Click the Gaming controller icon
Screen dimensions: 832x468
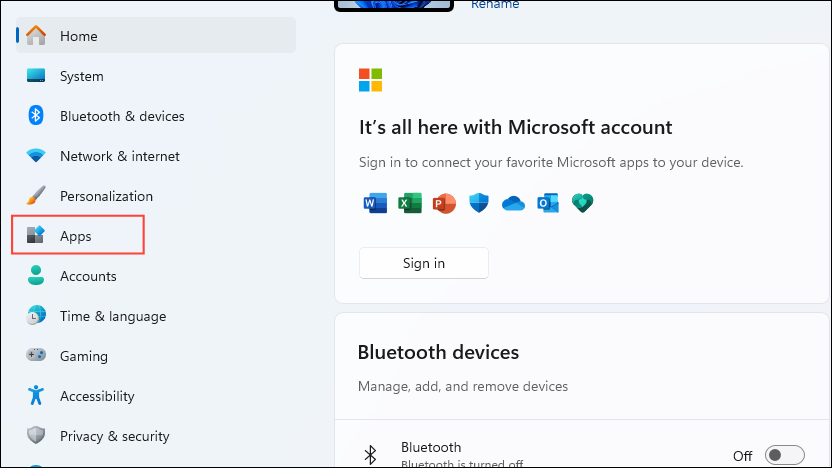coord(36,355)
